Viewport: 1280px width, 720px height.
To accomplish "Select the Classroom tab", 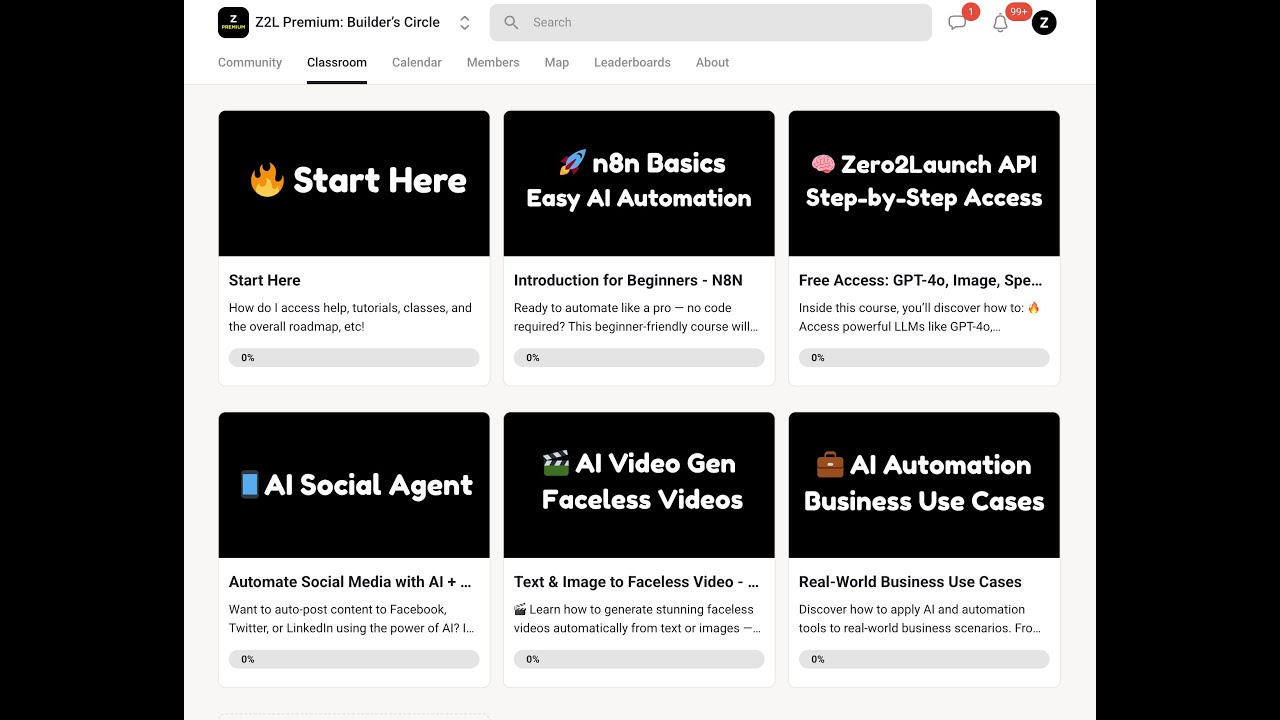I will (x=337, y=62).
